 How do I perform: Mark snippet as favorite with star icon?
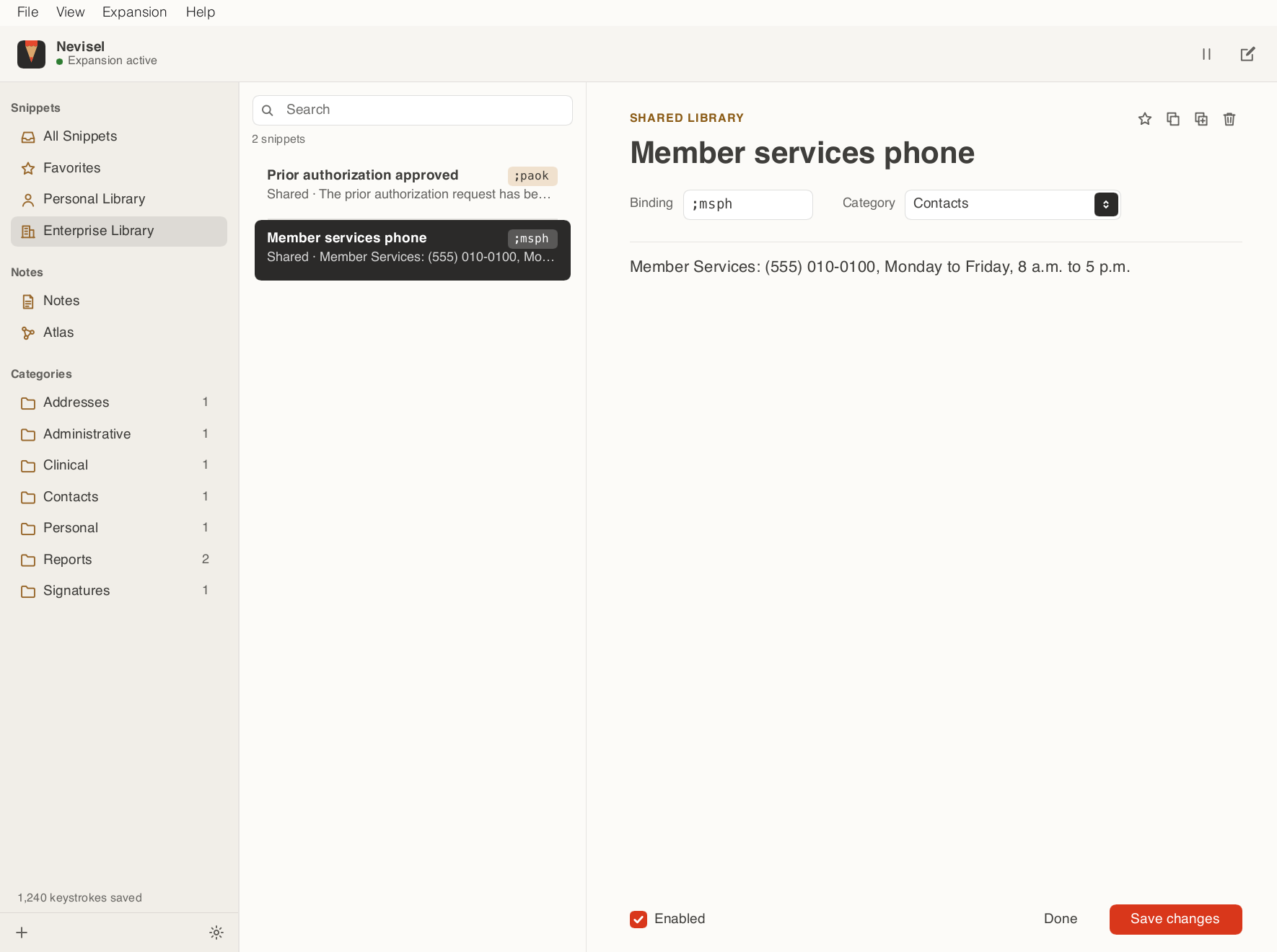tap(1145, 119)
